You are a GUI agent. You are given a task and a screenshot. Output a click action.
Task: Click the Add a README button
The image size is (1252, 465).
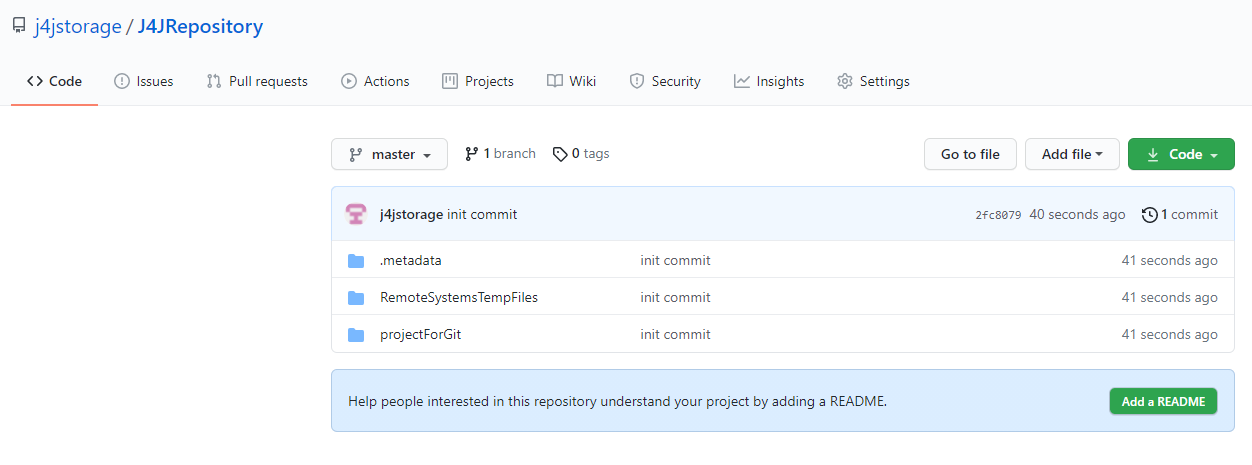pos(1163,401)
